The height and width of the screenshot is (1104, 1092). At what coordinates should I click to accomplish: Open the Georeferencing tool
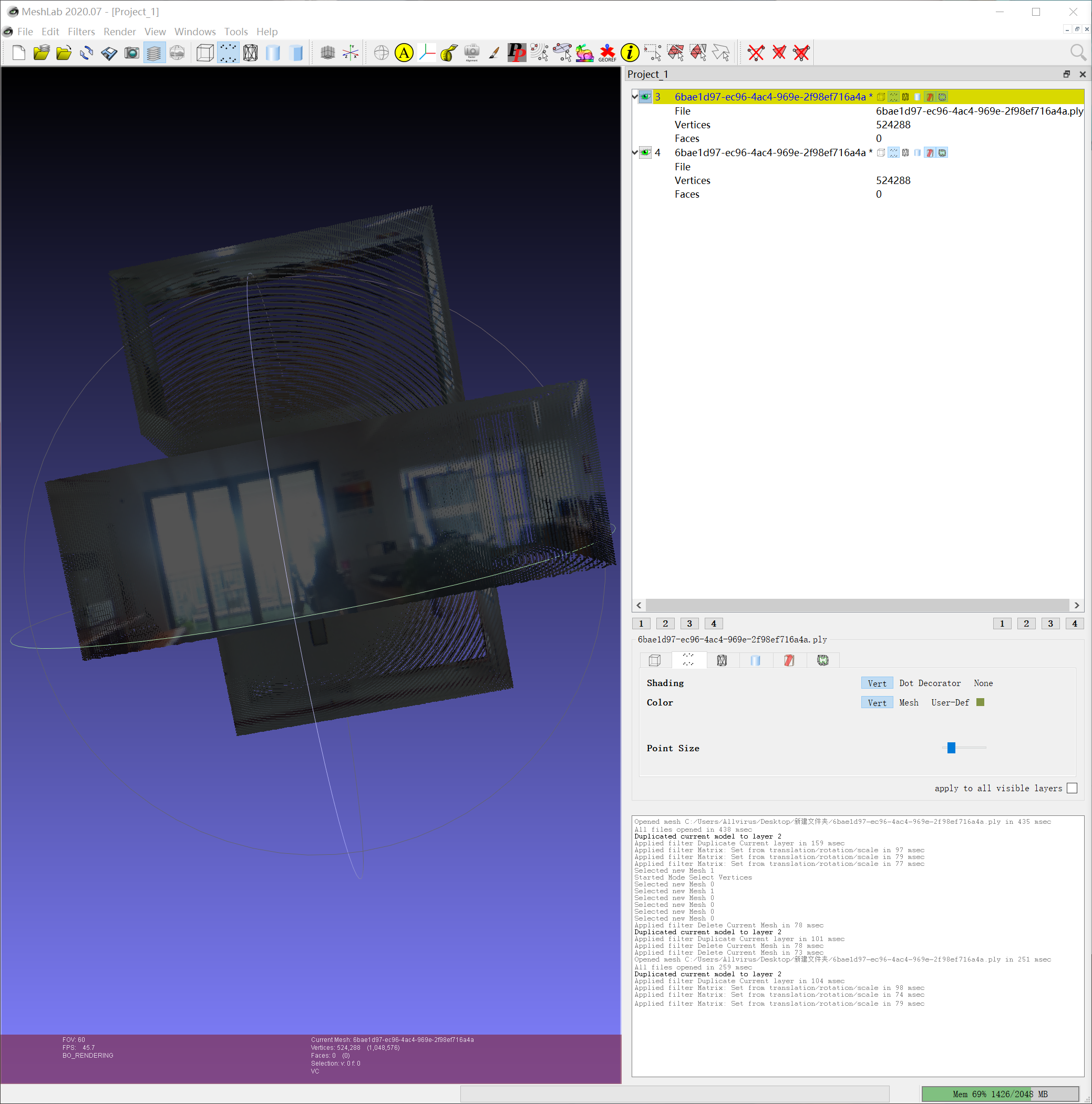607,53
